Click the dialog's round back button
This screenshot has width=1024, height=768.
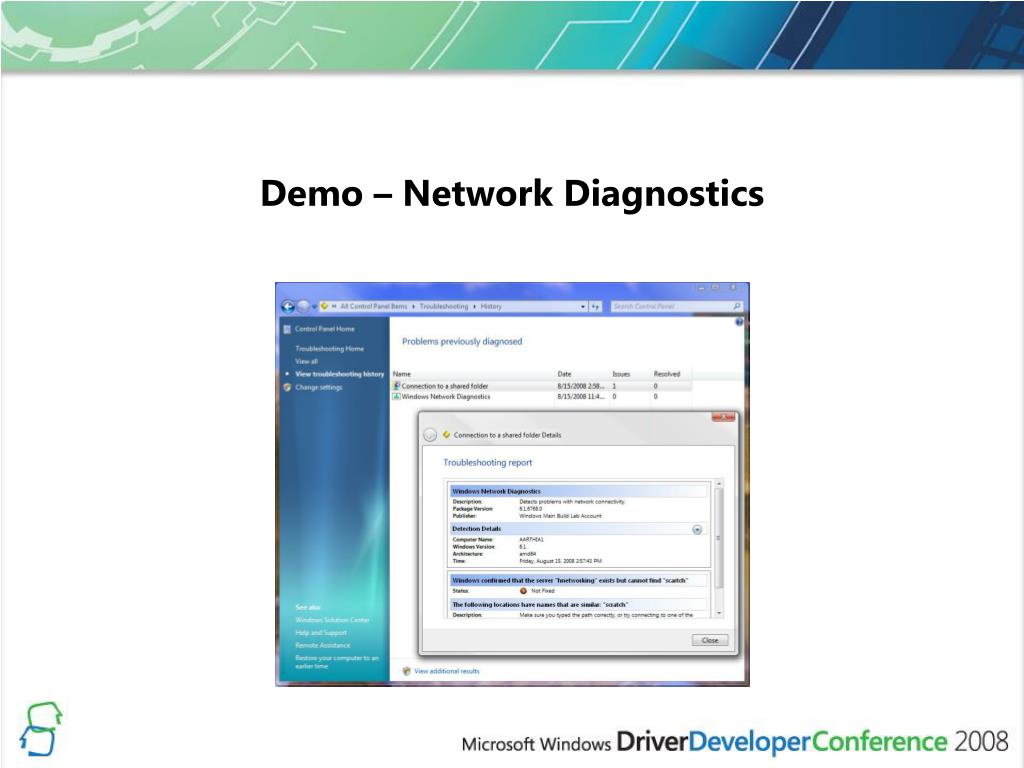pyautogui.click(x=430, y=435)
